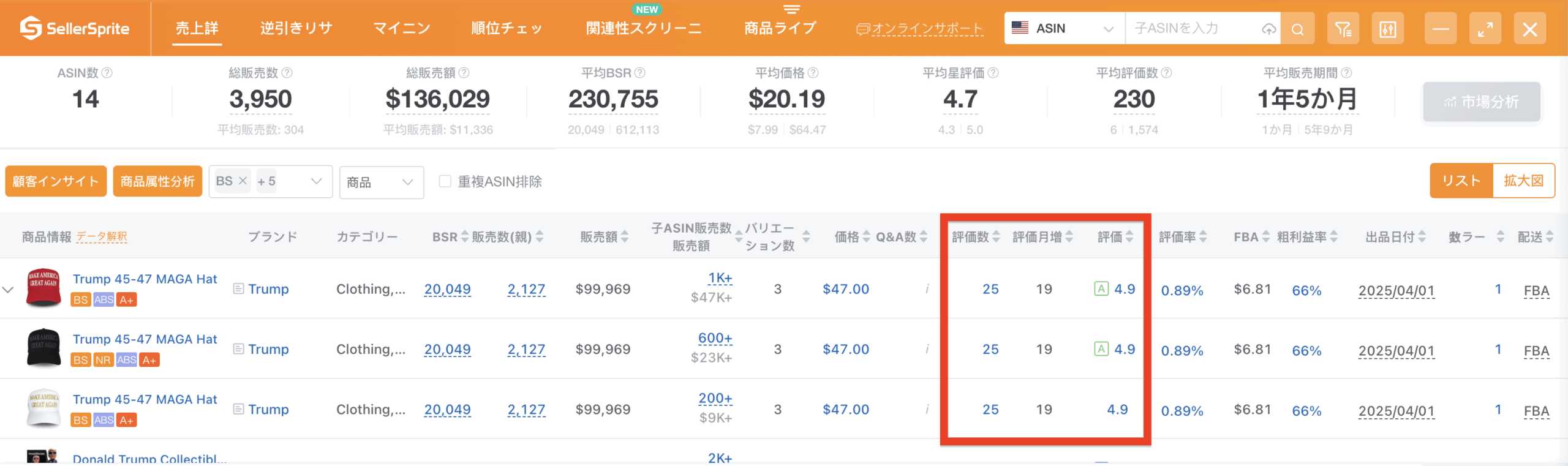
Task: Click the brand page icon beside Trump in red hat row
Action: click(x=239, y=288)
